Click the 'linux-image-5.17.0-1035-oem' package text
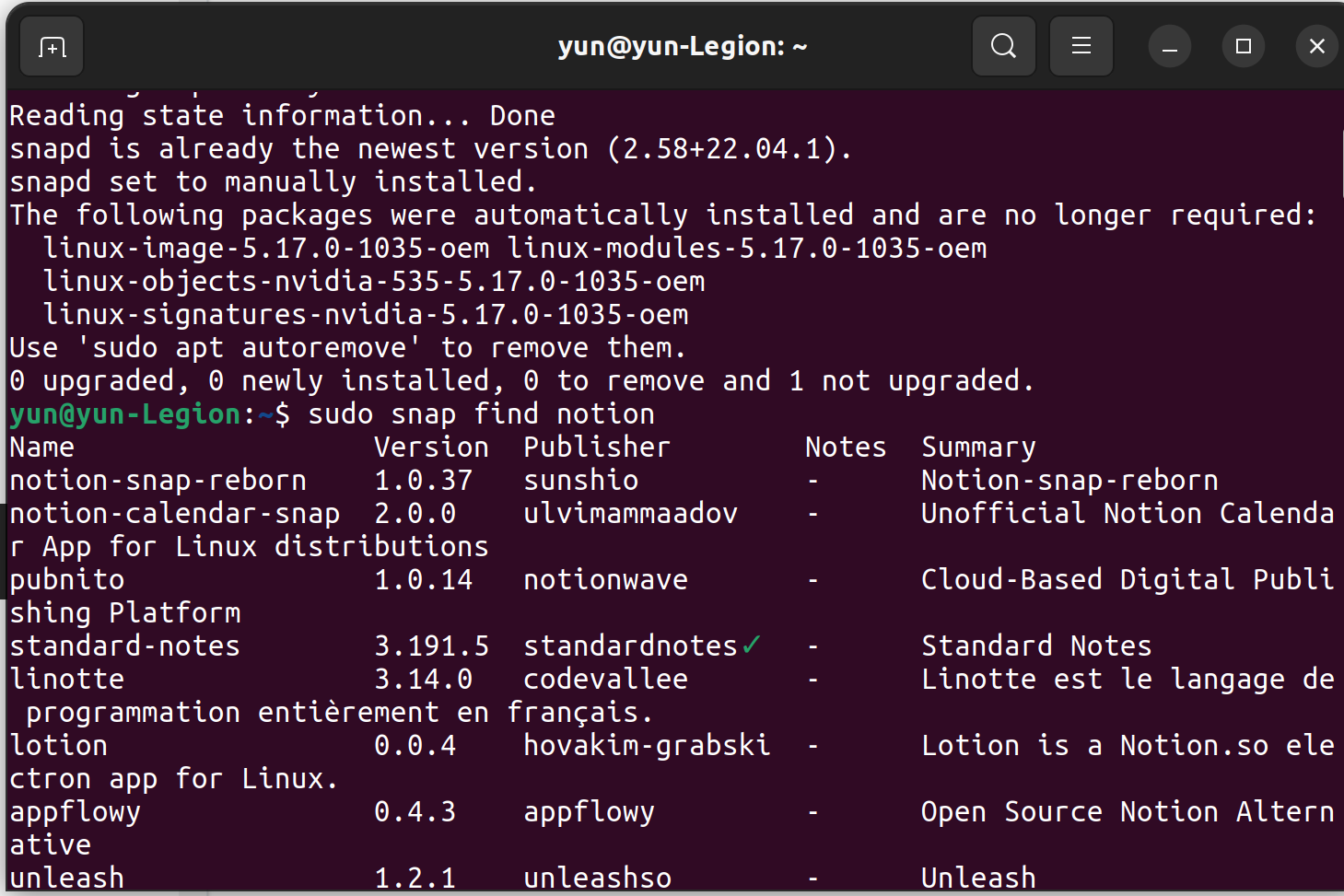Screen dimensions: 1344x896 266,249
